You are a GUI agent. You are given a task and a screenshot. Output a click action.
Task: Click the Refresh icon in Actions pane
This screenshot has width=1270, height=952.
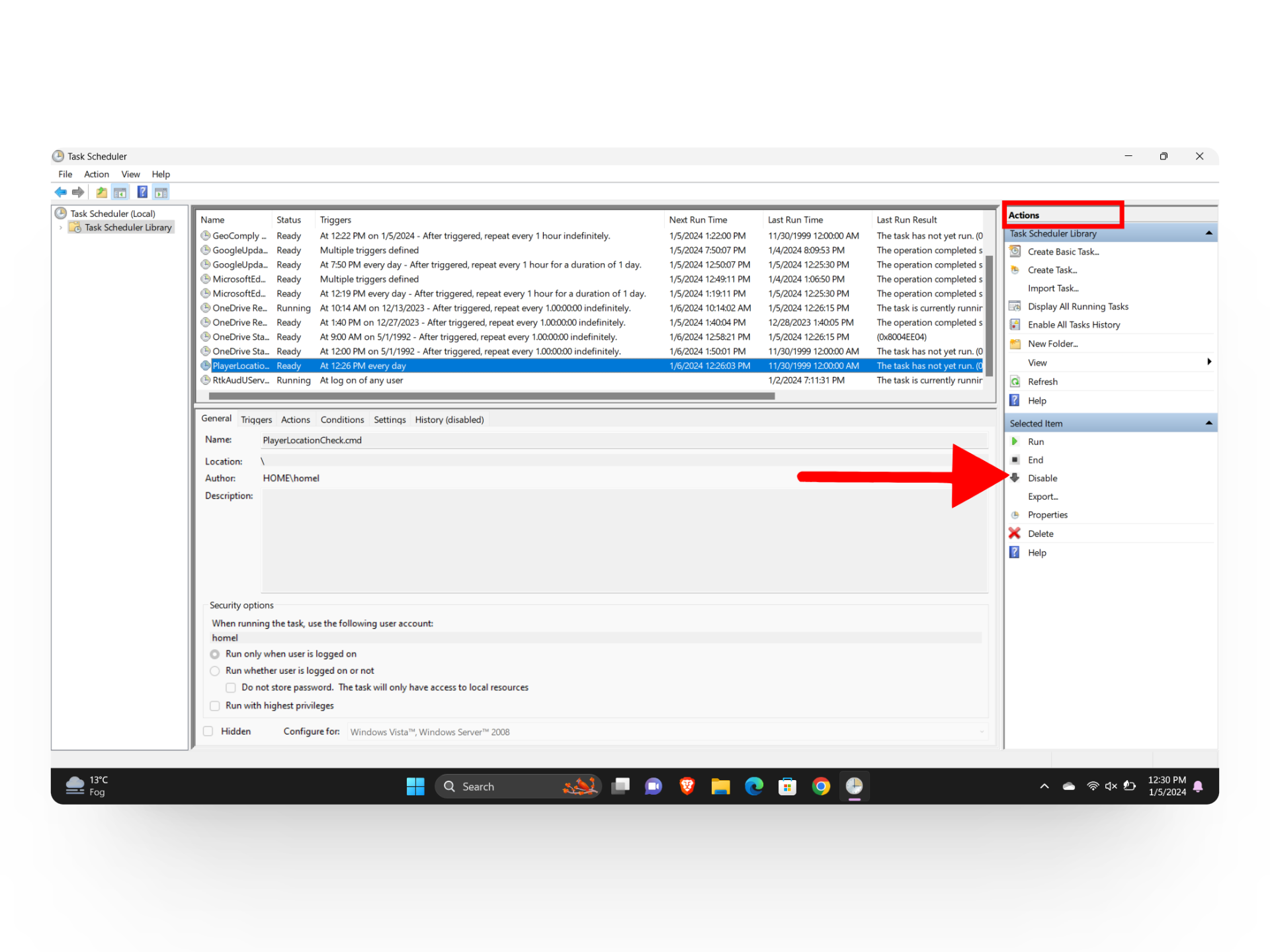(x=1015, y=381)
